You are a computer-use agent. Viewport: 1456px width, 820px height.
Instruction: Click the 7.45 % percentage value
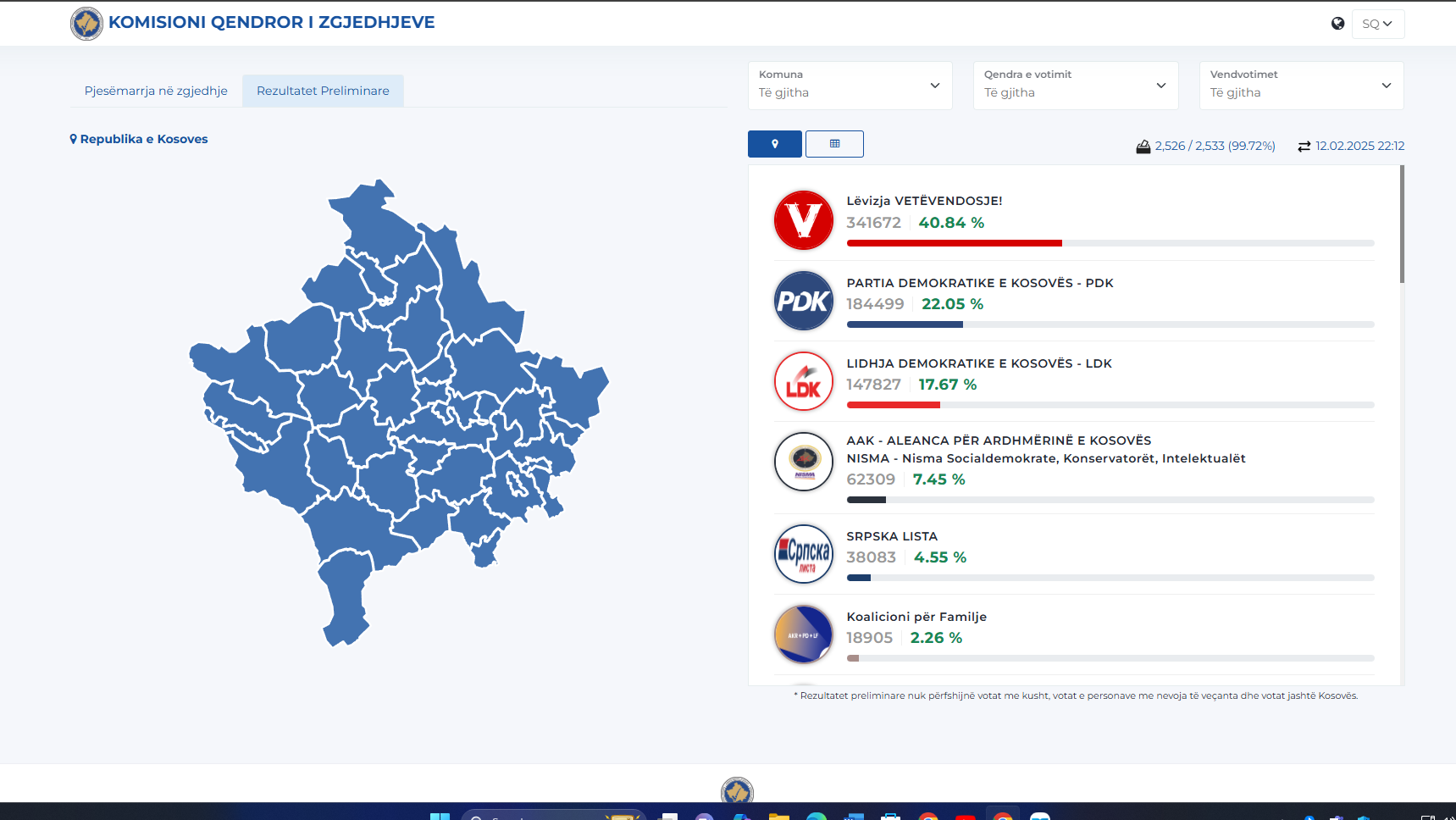click(938, 479)
